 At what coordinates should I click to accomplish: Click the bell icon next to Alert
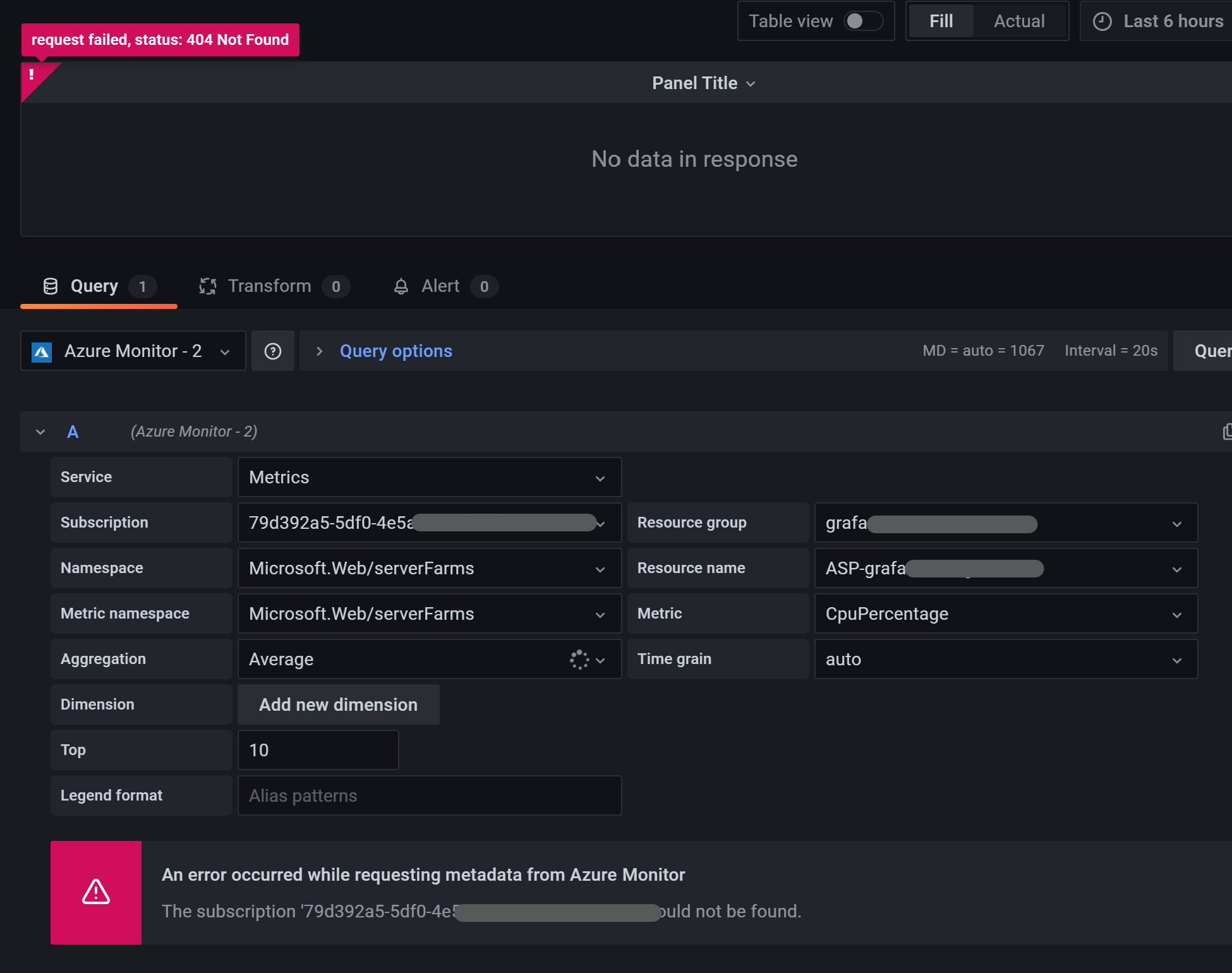click(401, 286)
